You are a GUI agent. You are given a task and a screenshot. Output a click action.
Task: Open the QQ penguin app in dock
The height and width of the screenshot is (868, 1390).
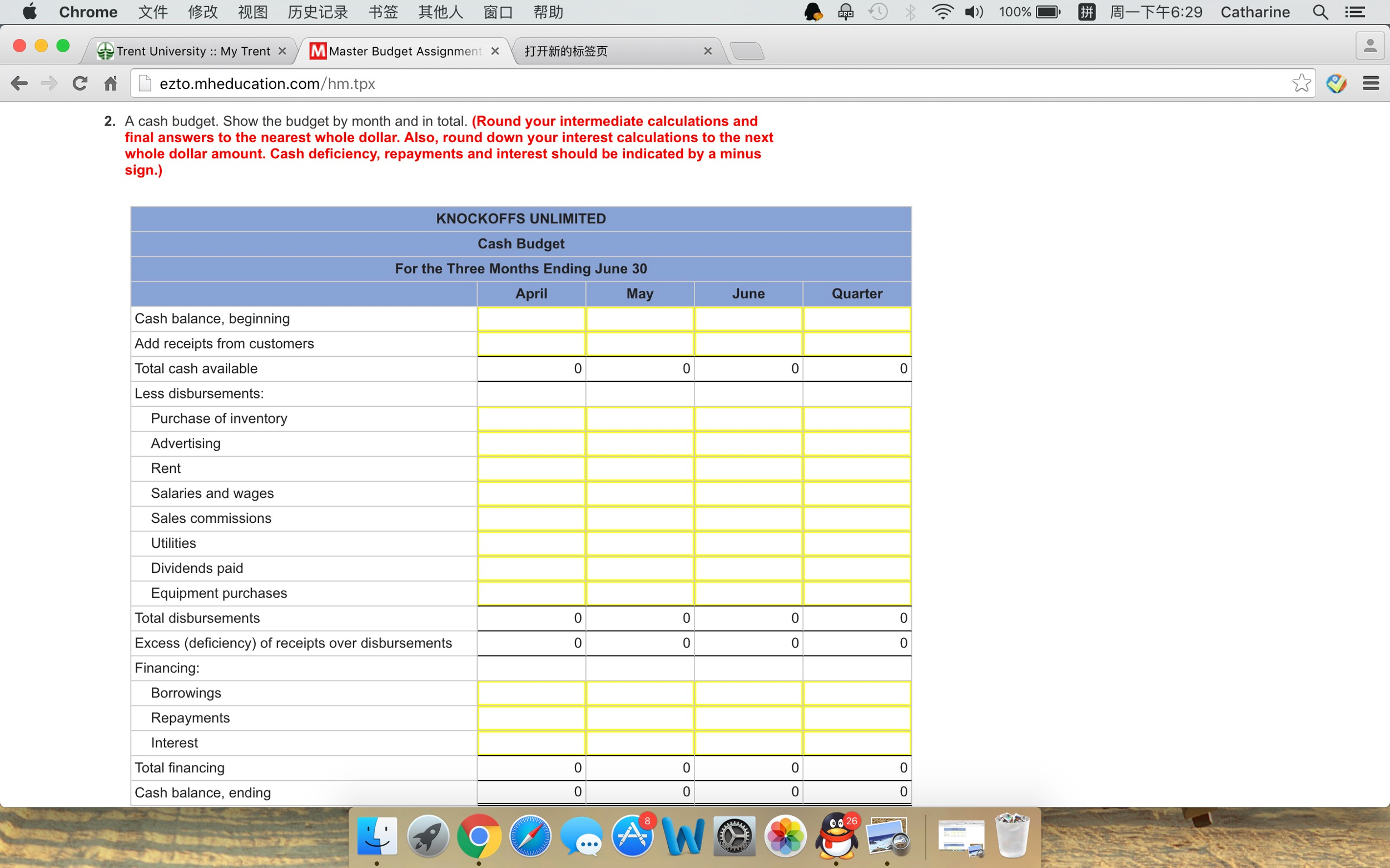pyautogui.click(x=836, y=836)
